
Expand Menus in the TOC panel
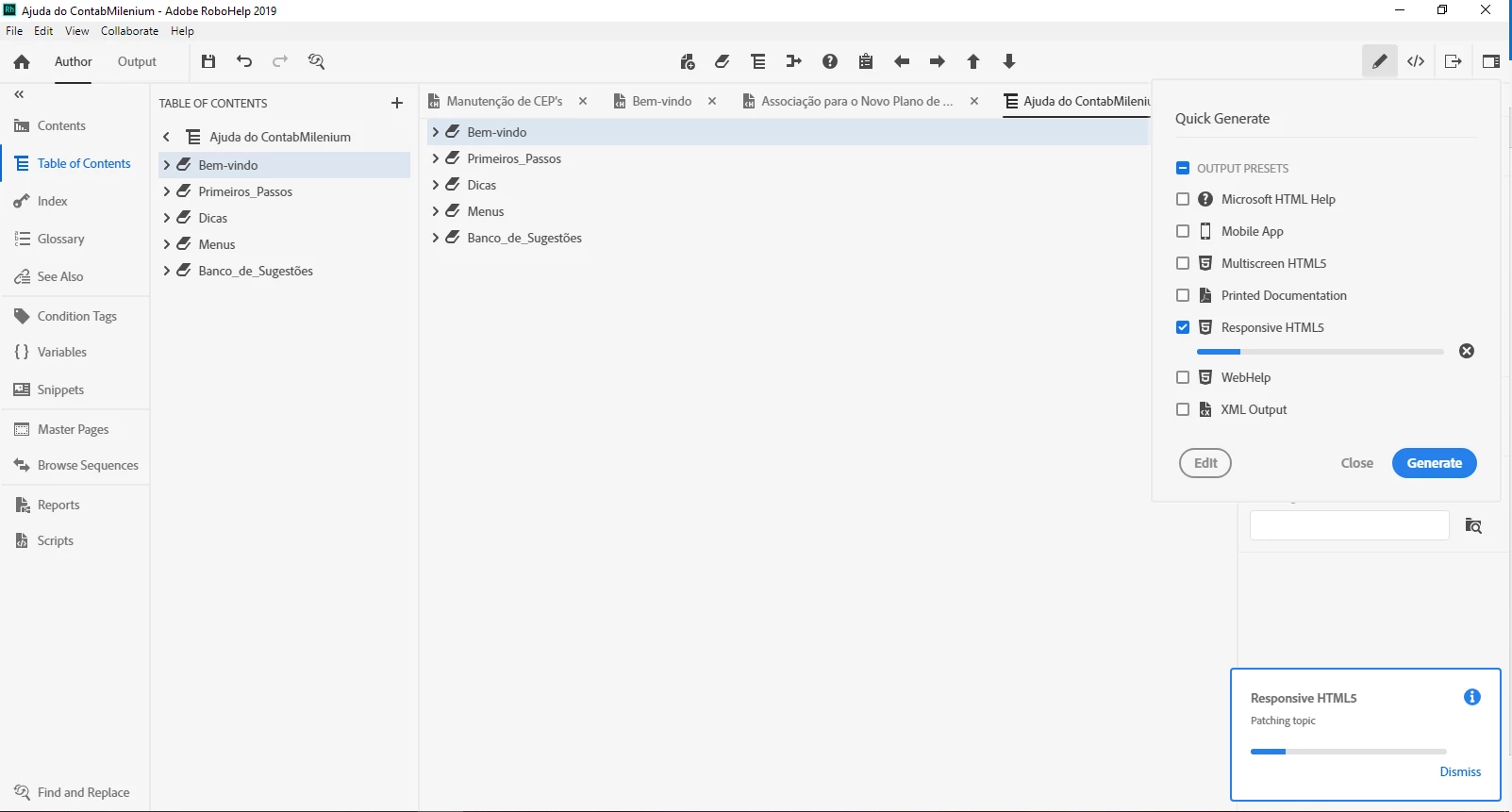(x=167, y=244)
